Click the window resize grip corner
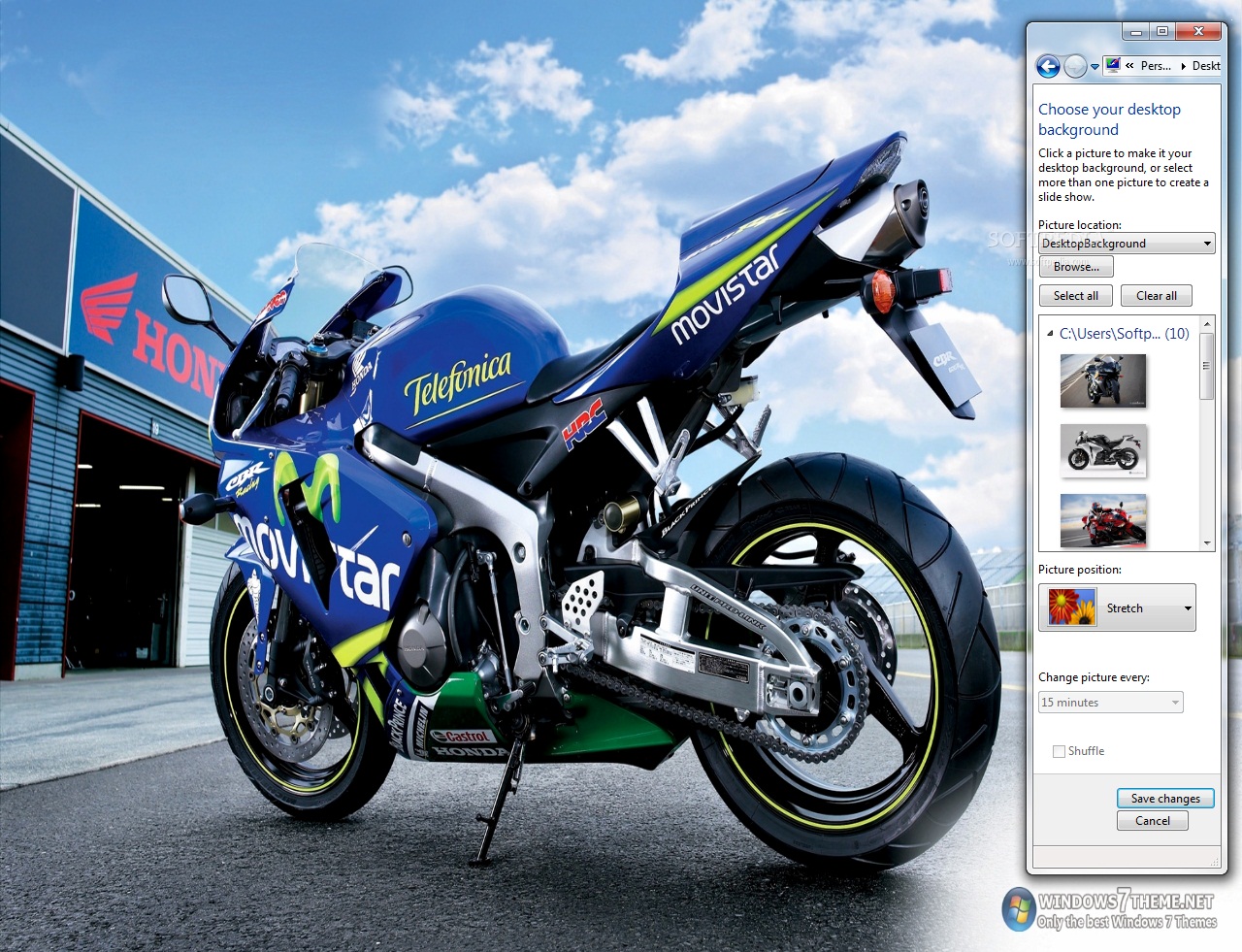The height and width of the screenshot is (952, 1242). point(1214,862)
